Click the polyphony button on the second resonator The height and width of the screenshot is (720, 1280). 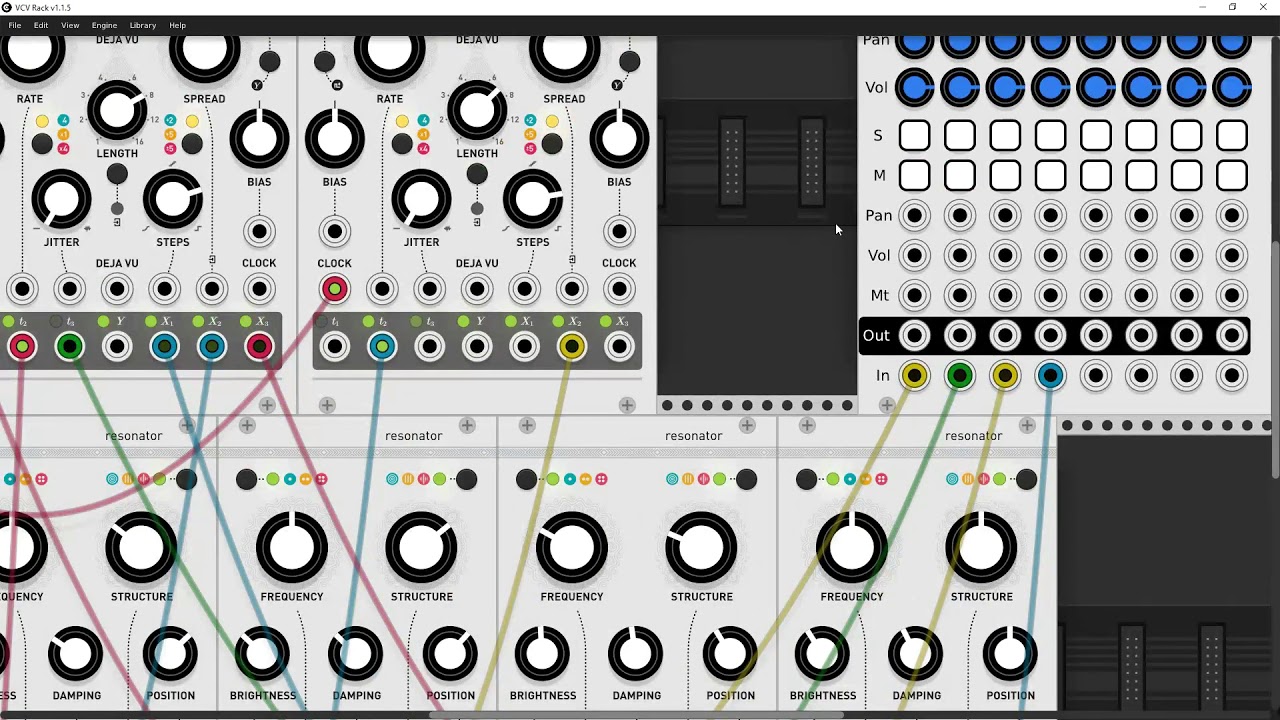(246, 479)
